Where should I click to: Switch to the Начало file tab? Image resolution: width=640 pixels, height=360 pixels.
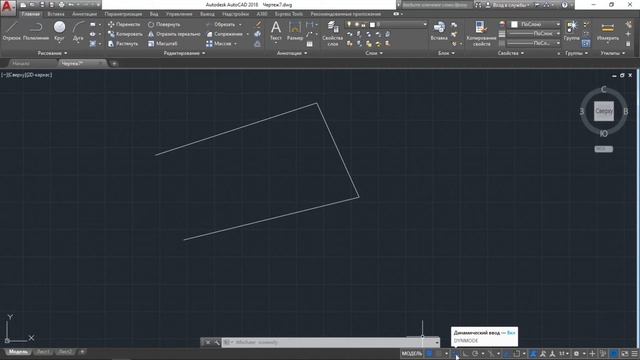coord(21,63)
